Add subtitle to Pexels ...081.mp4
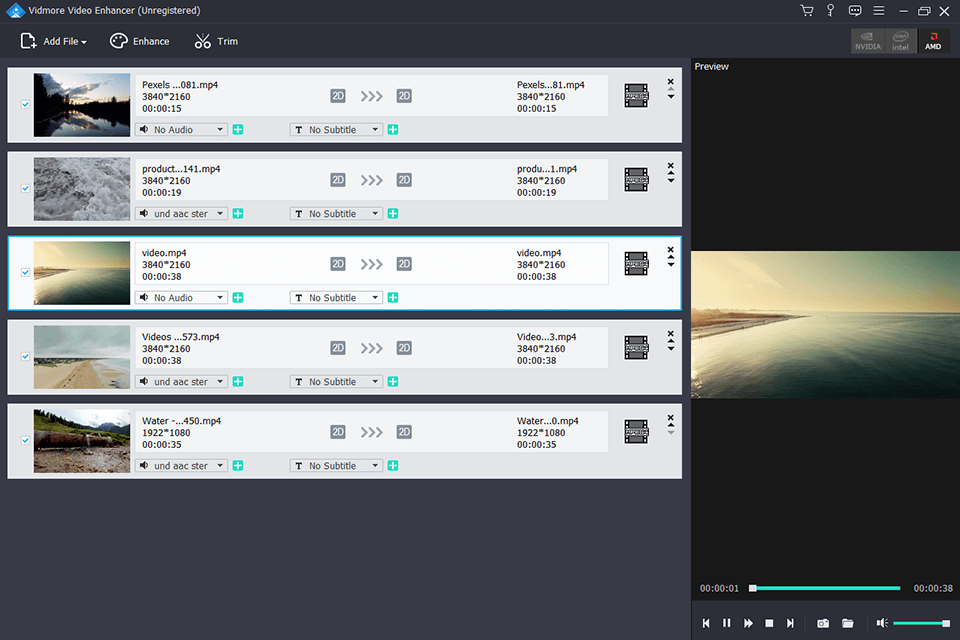Viewport: 960px width, 640px height. coord(393,130)
